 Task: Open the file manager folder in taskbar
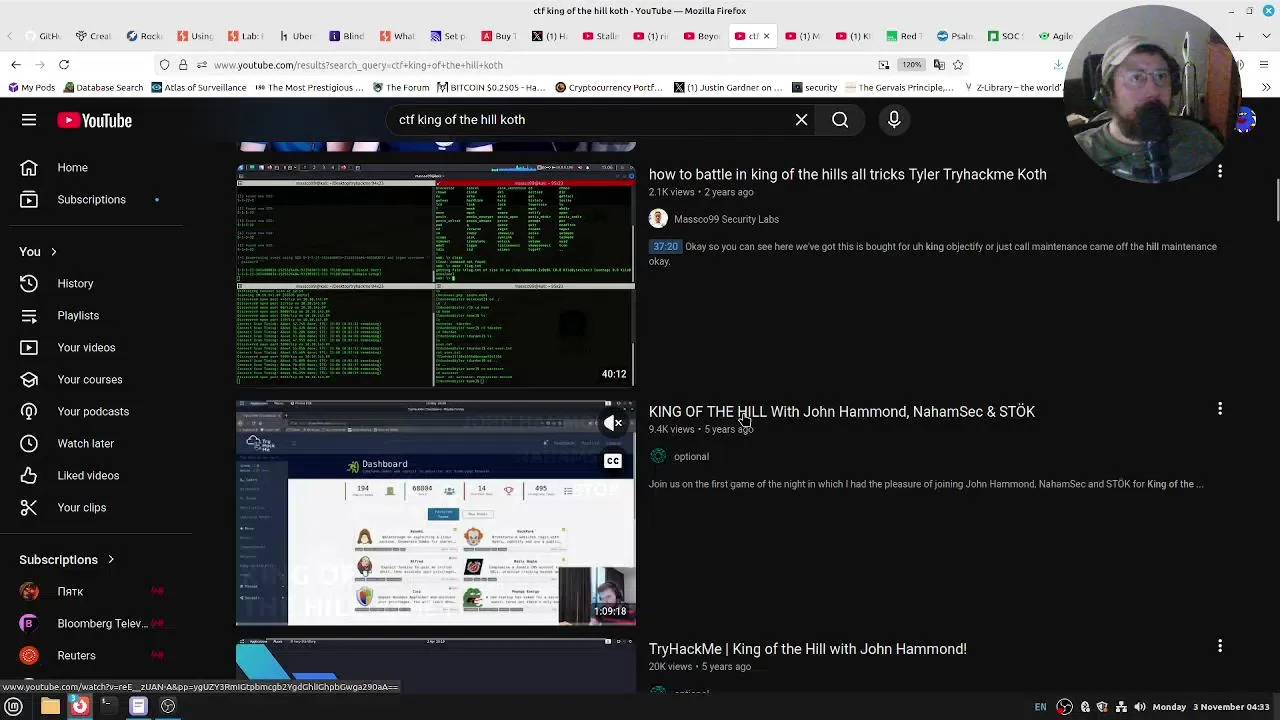coord(50,707)
